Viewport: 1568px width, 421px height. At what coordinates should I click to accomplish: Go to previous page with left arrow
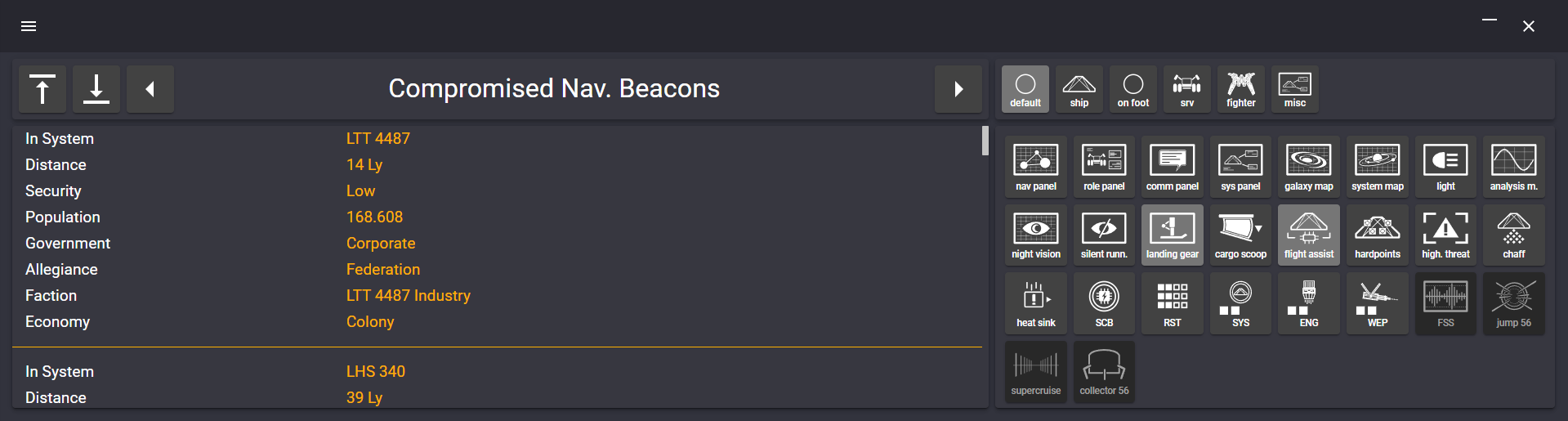click(150, 89)
